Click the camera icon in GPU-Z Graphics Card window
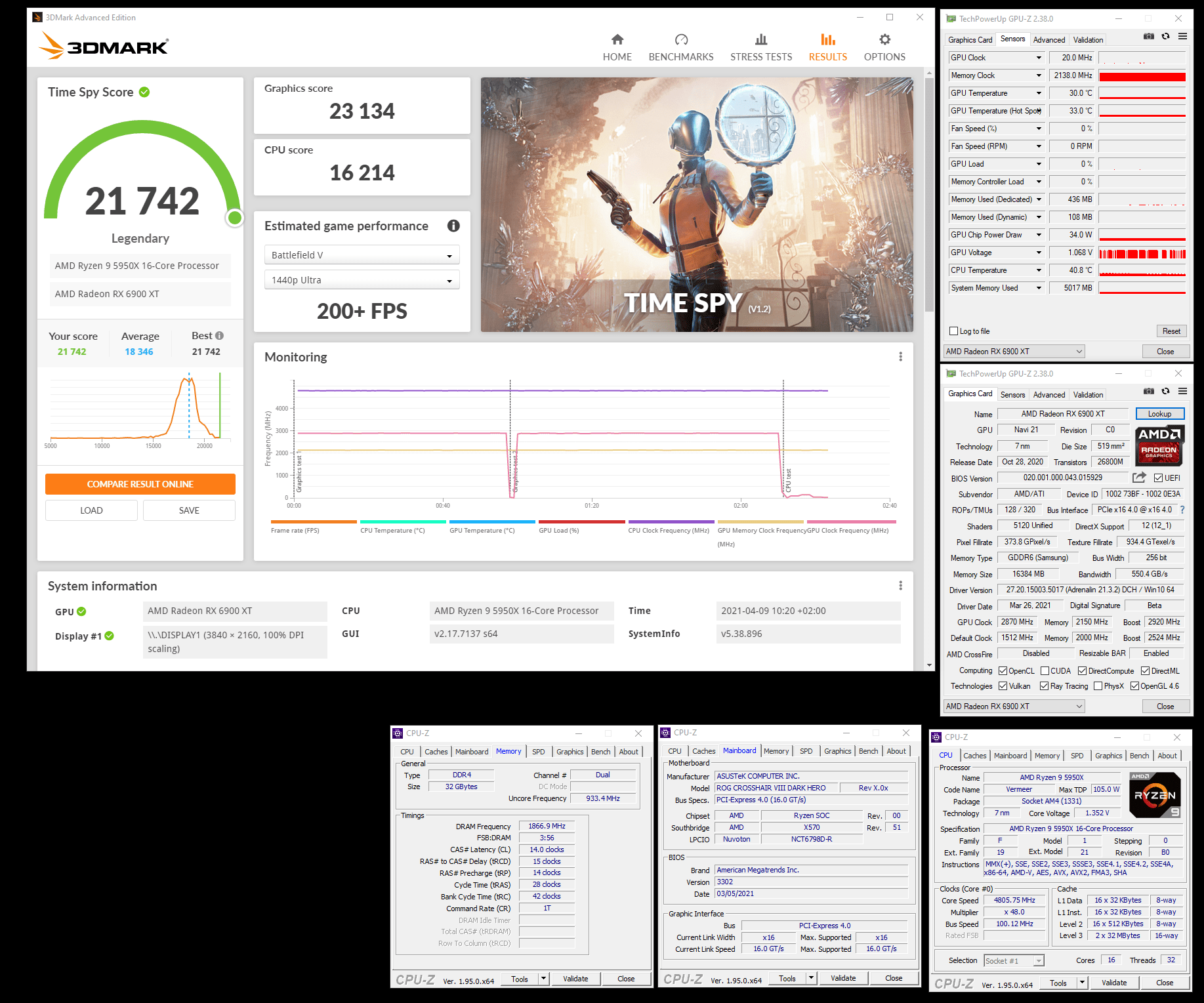This screenshot has height=1003, width=1204. pyautogui.click(x=1149, y=392)
